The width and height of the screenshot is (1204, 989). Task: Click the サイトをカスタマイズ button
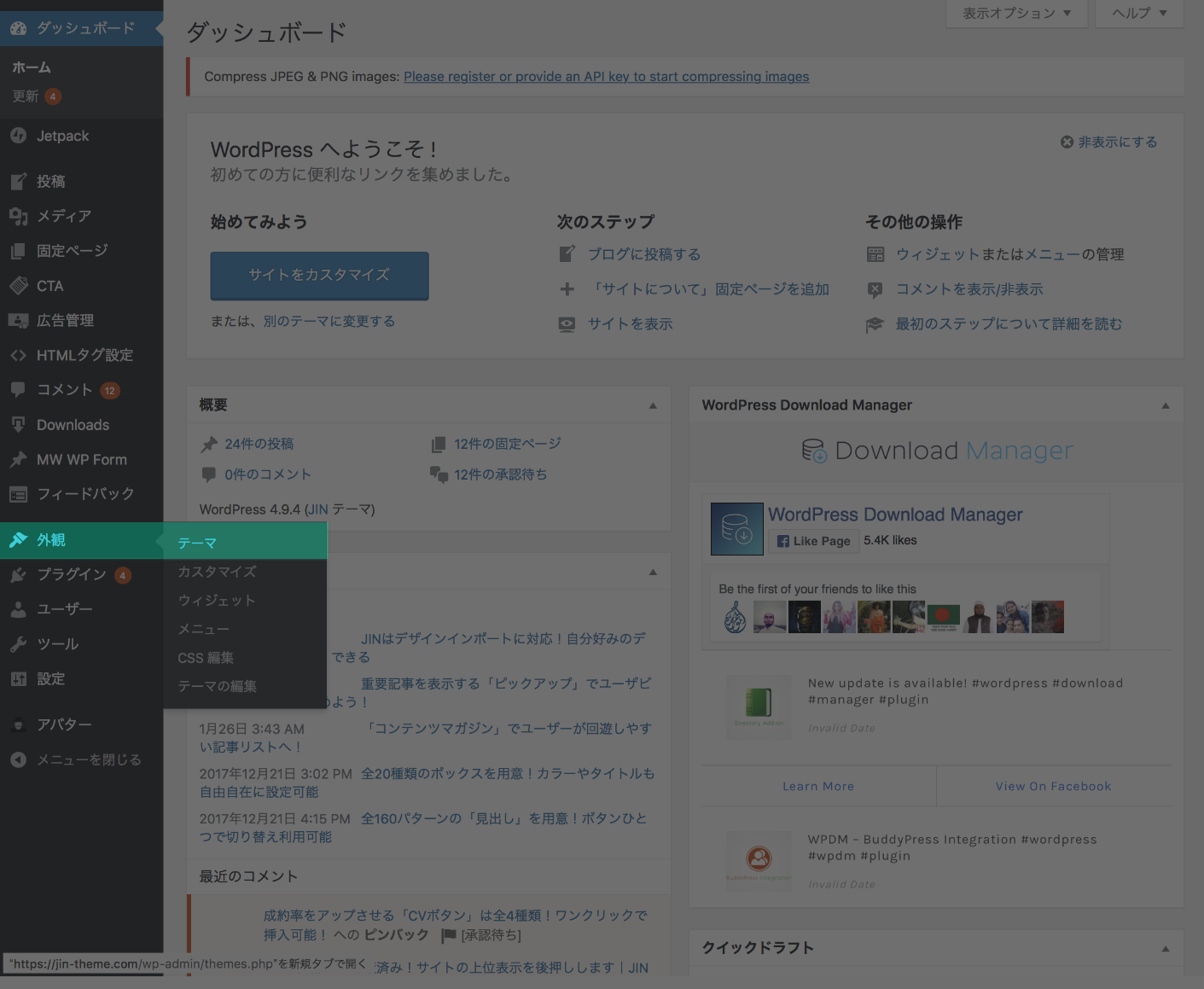click(x=319, y=275)
